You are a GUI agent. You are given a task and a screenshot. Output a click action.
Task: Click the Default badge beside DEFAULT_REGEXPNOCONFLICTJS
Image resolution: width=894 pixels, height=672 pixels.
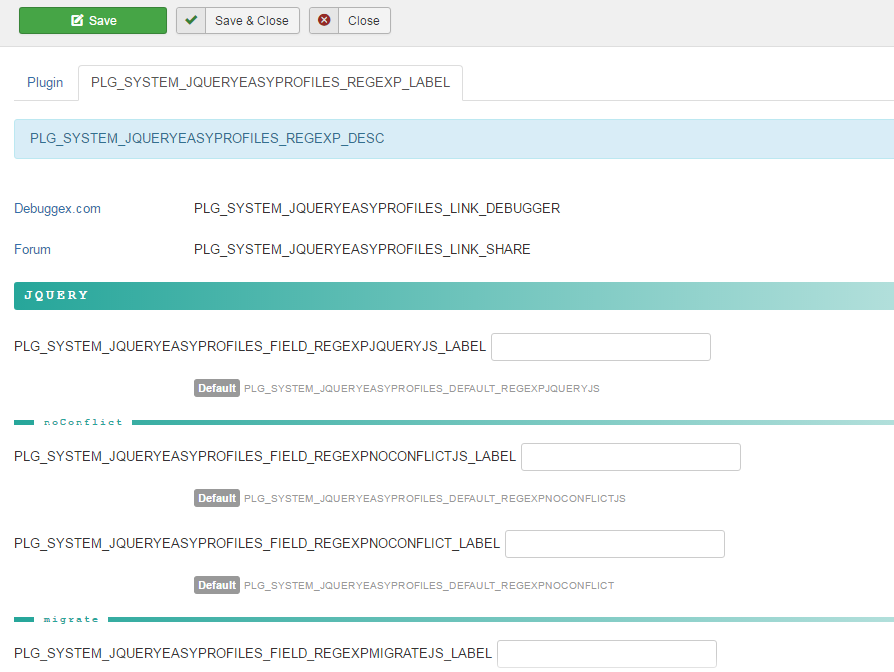216,498
